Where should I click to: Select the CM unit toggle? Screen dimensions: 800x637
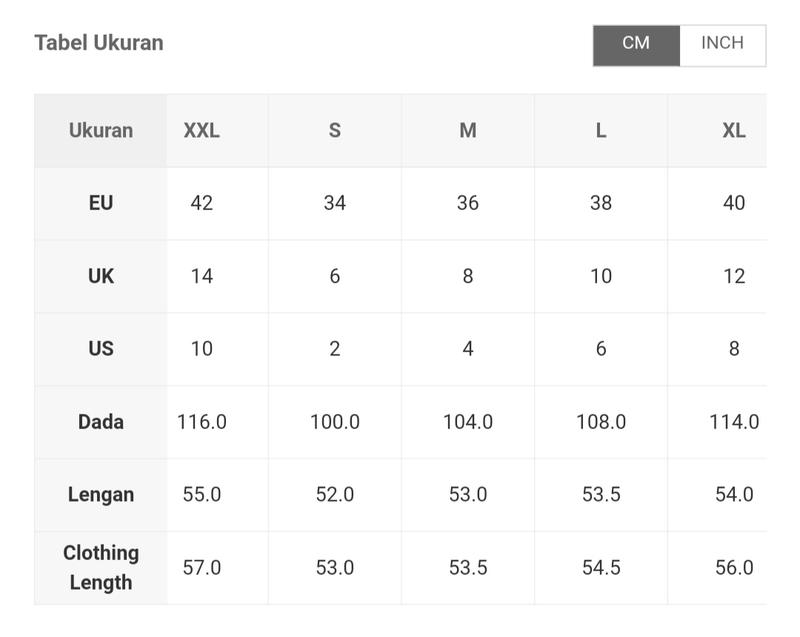point(636,45)
